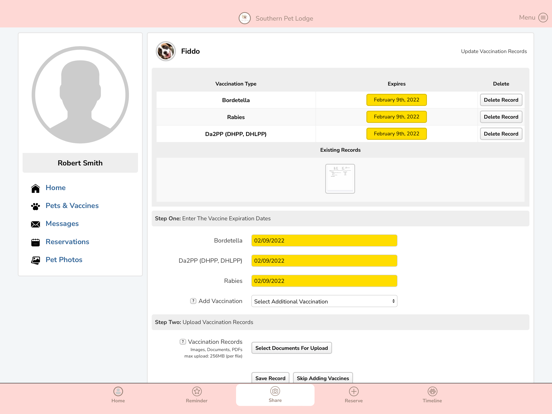Switch to the Reminder tab in bottom bar

point(196,395)
